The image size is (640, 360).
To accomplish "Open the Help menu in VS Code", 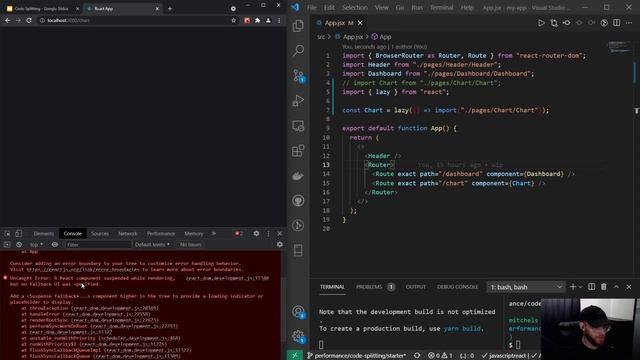I will tap(467, 7).
